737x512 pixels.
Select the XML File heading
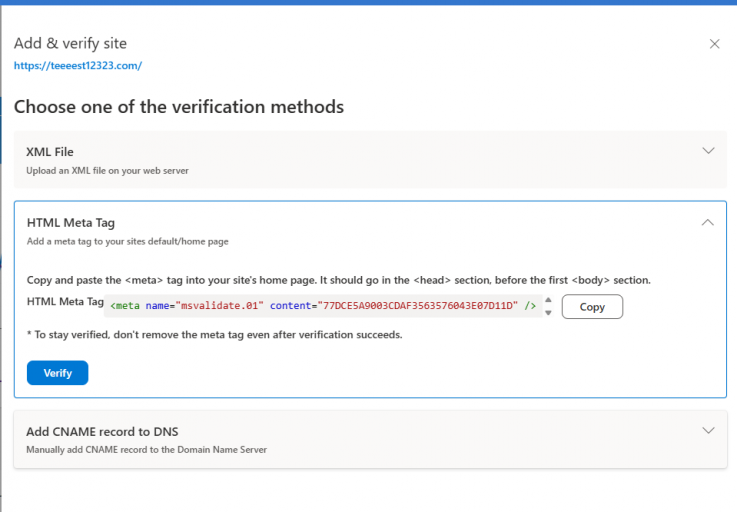(x=50, y=152)
